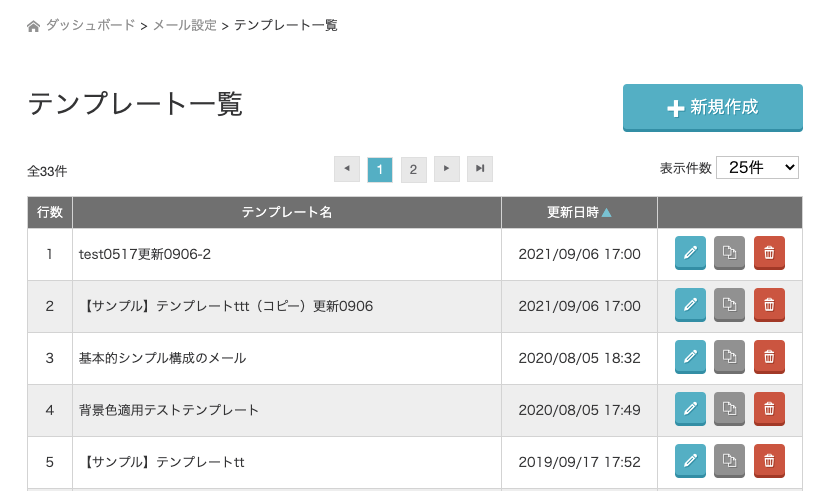
Task: Click previous page arrow
Action: pos(346,169)
